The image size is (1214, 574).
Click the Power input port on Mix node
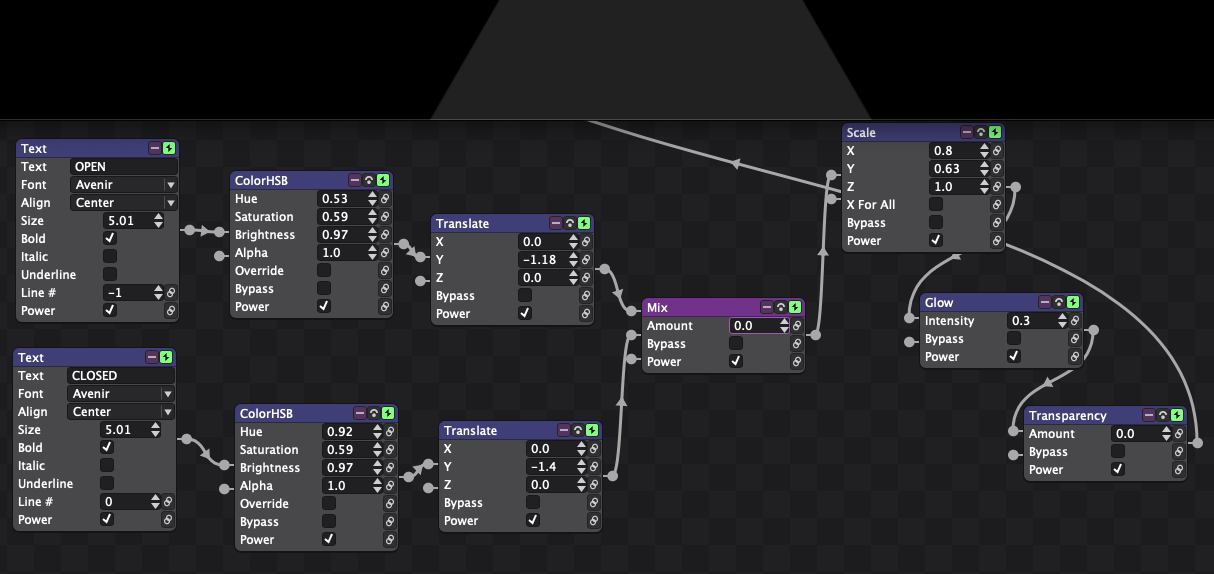[632, 360]
